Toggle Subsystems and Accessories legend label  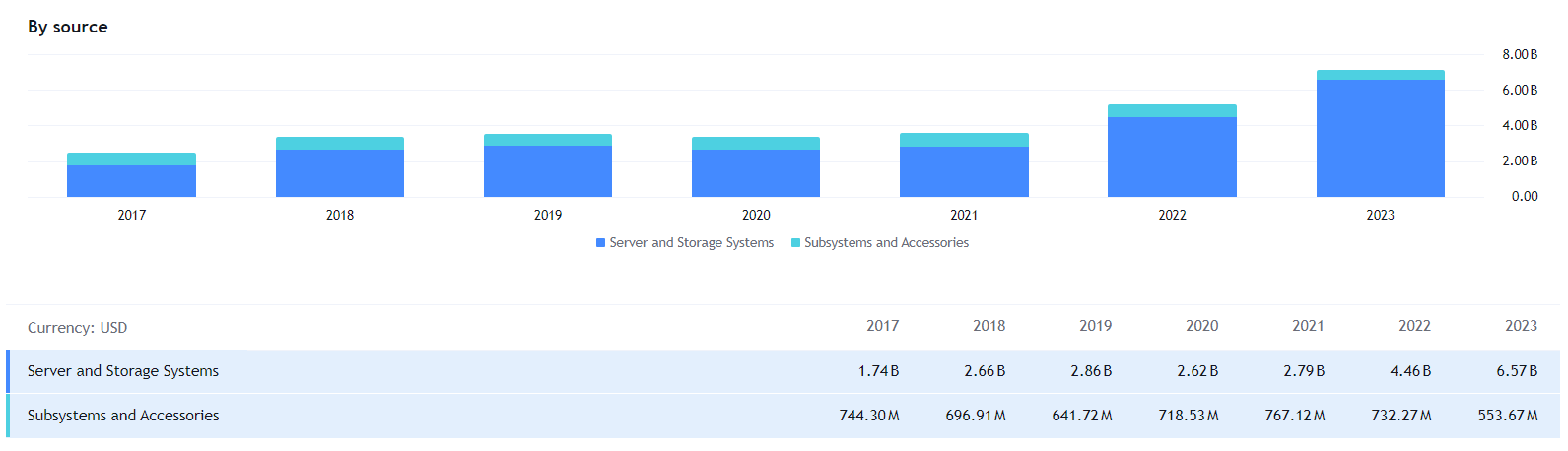(886, 243)
